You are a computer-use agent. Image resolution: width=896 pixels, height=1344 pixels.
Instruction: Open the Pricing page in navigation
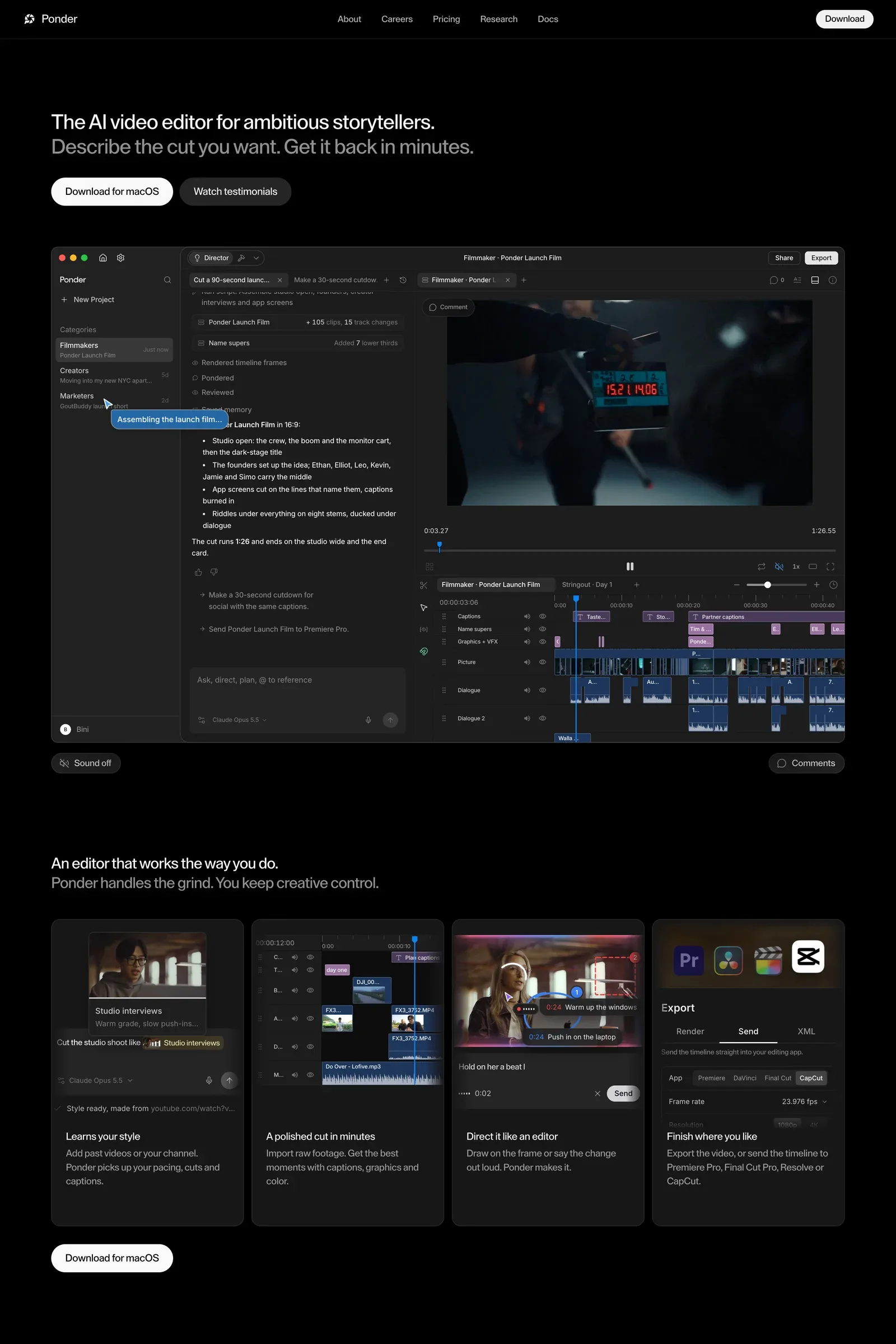coord(446,19)
